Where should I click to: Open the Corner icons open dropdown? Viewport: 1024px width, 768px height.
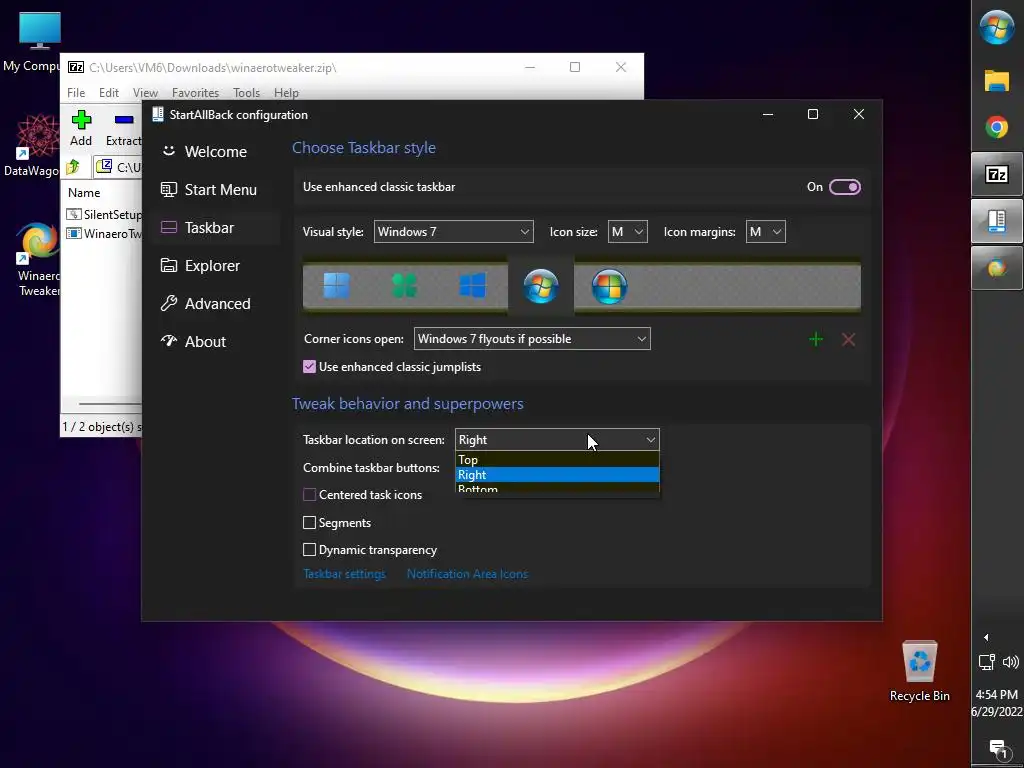[x=532, y=338]
